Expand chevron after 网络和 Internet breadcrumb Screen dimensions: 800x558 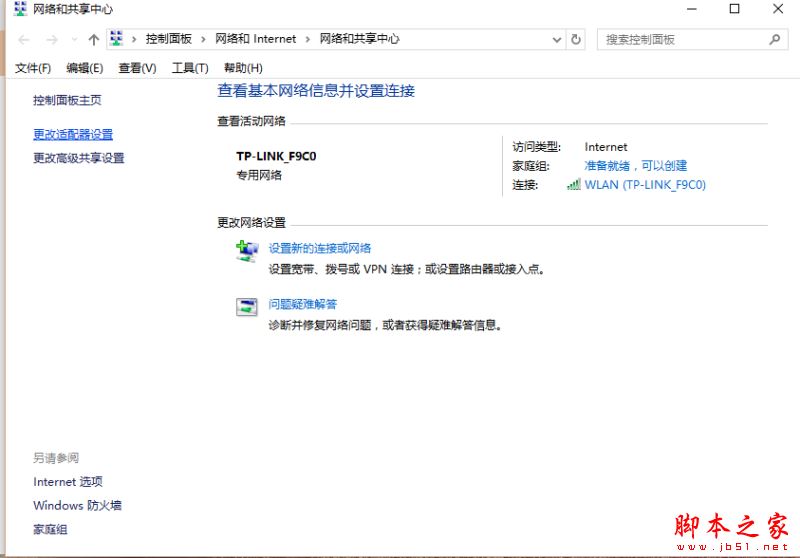point(308,39)
